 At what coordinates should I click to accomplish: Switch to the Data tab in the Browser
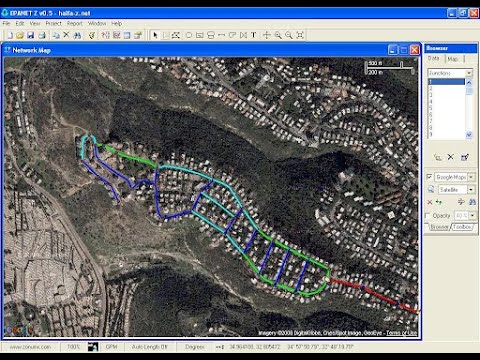(433, 58)
